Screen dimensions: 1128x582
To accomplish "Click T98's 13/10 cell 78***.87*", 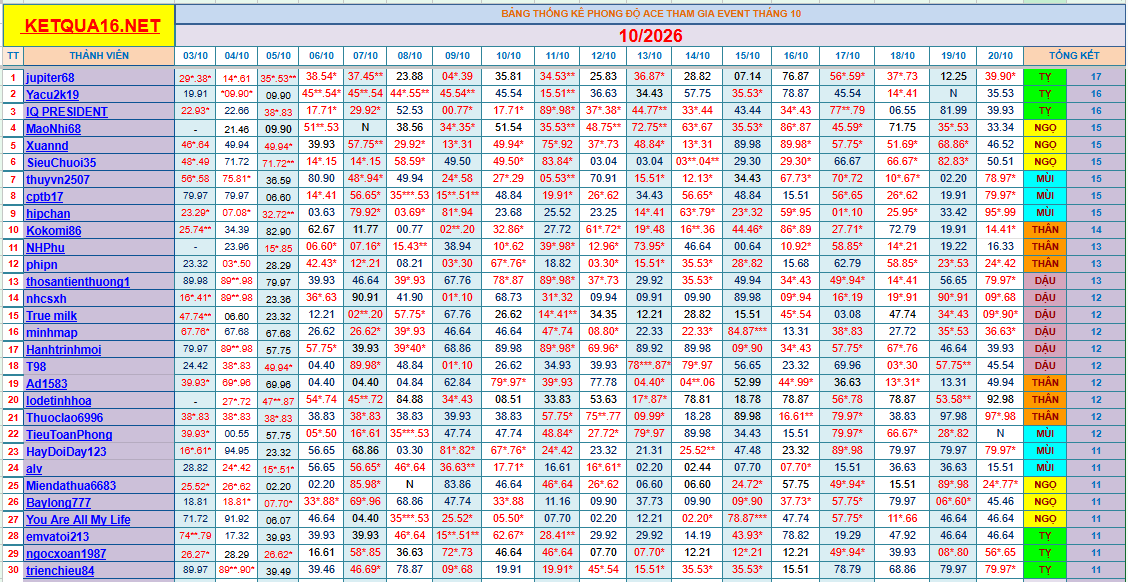I will pyautogui.click(x=651, y=366).
